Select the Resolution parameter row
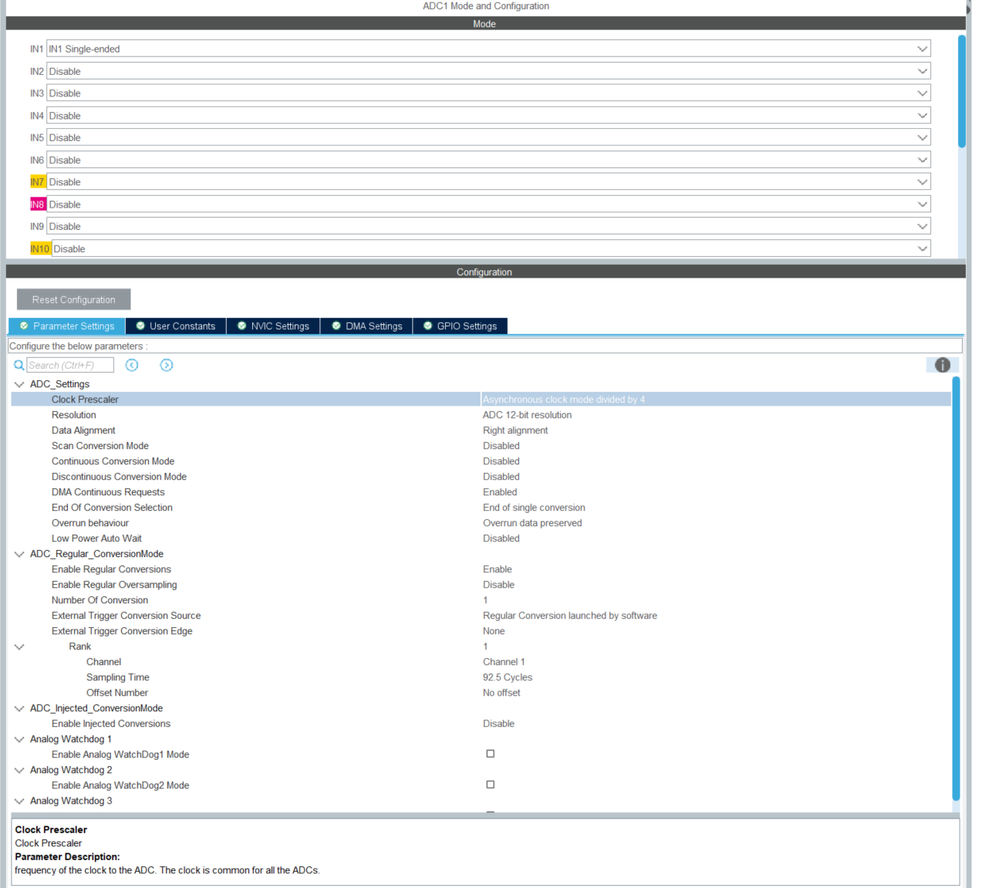Image resolution: width=999 pixels, height=888 pixels. 74,415
